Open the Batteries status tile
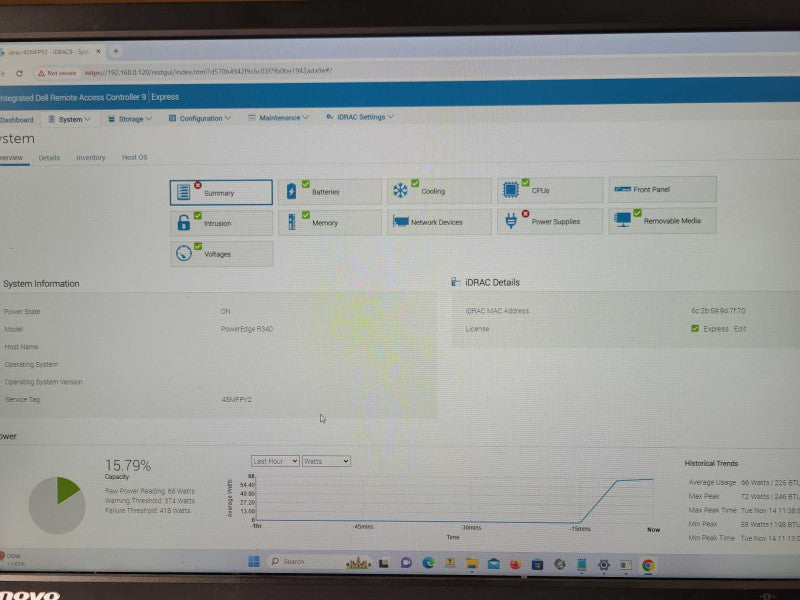The width and height of the screenshot is (800, 600). 330,191
